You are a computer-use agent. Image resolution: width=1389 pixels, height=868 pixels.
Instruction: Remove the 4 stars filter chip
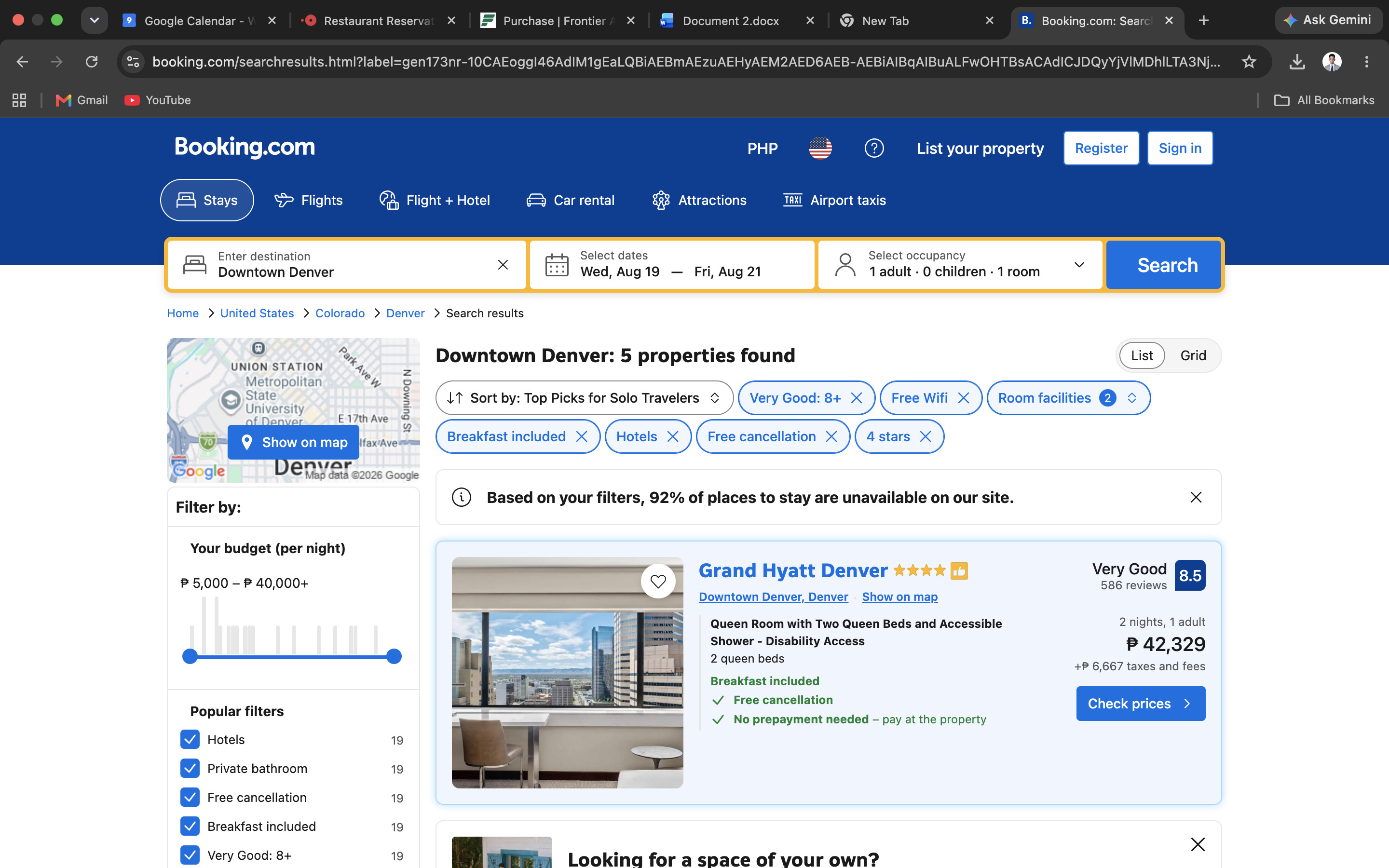tap(925, 436)
